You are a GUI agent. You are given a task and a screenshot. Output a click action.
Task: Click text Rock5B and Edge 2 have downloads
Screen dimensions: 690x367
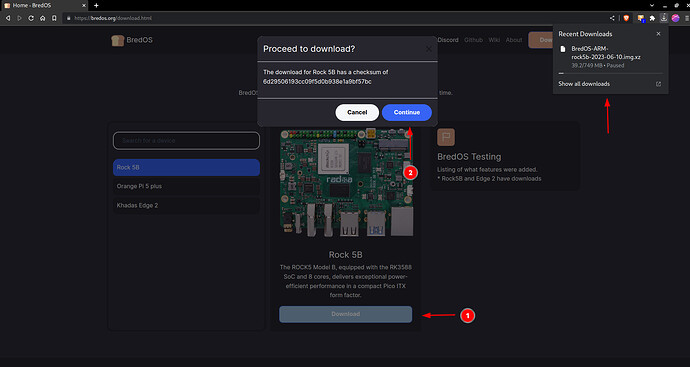tap(489, 179)
